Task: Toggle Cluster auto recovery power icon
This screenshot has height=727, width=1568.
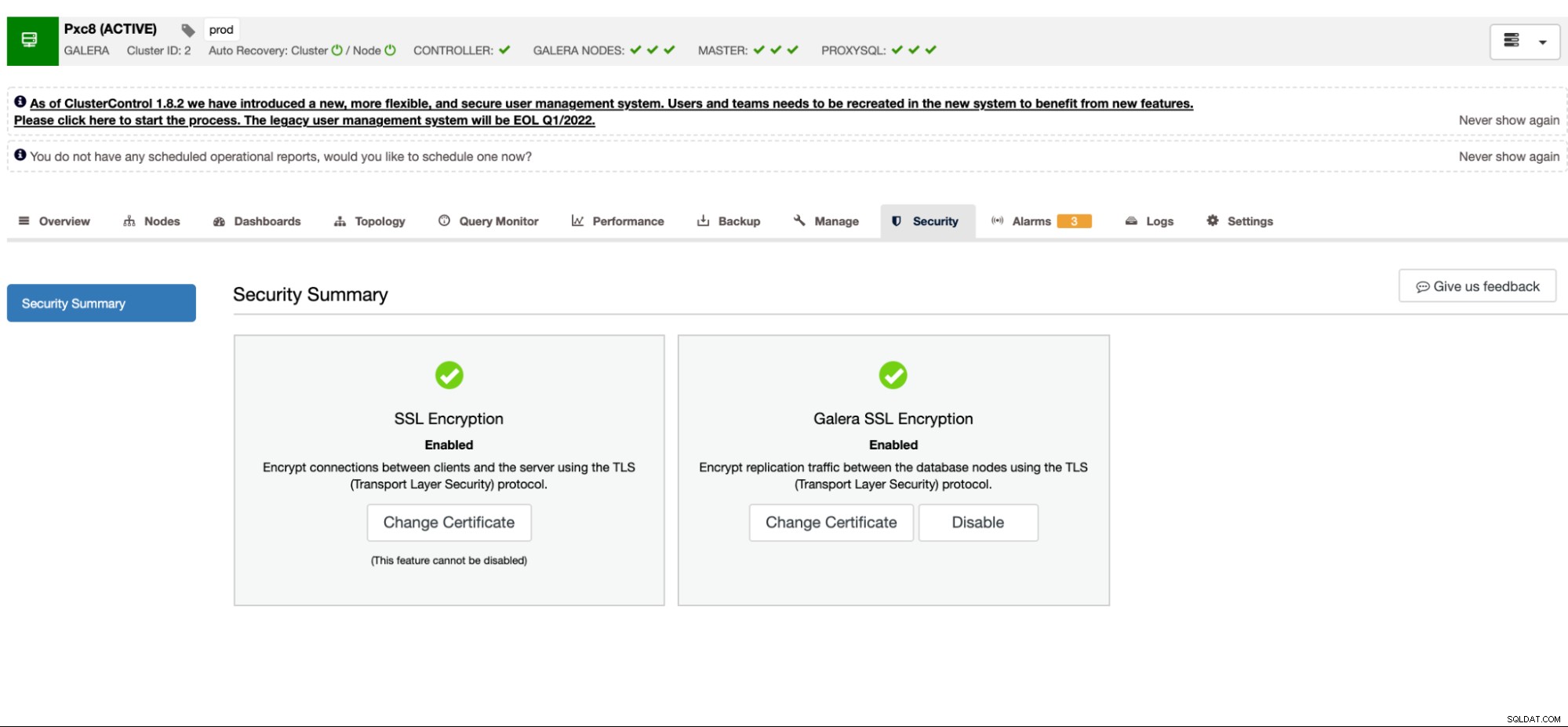Action: pyautogui.click(x=337, y=50)
